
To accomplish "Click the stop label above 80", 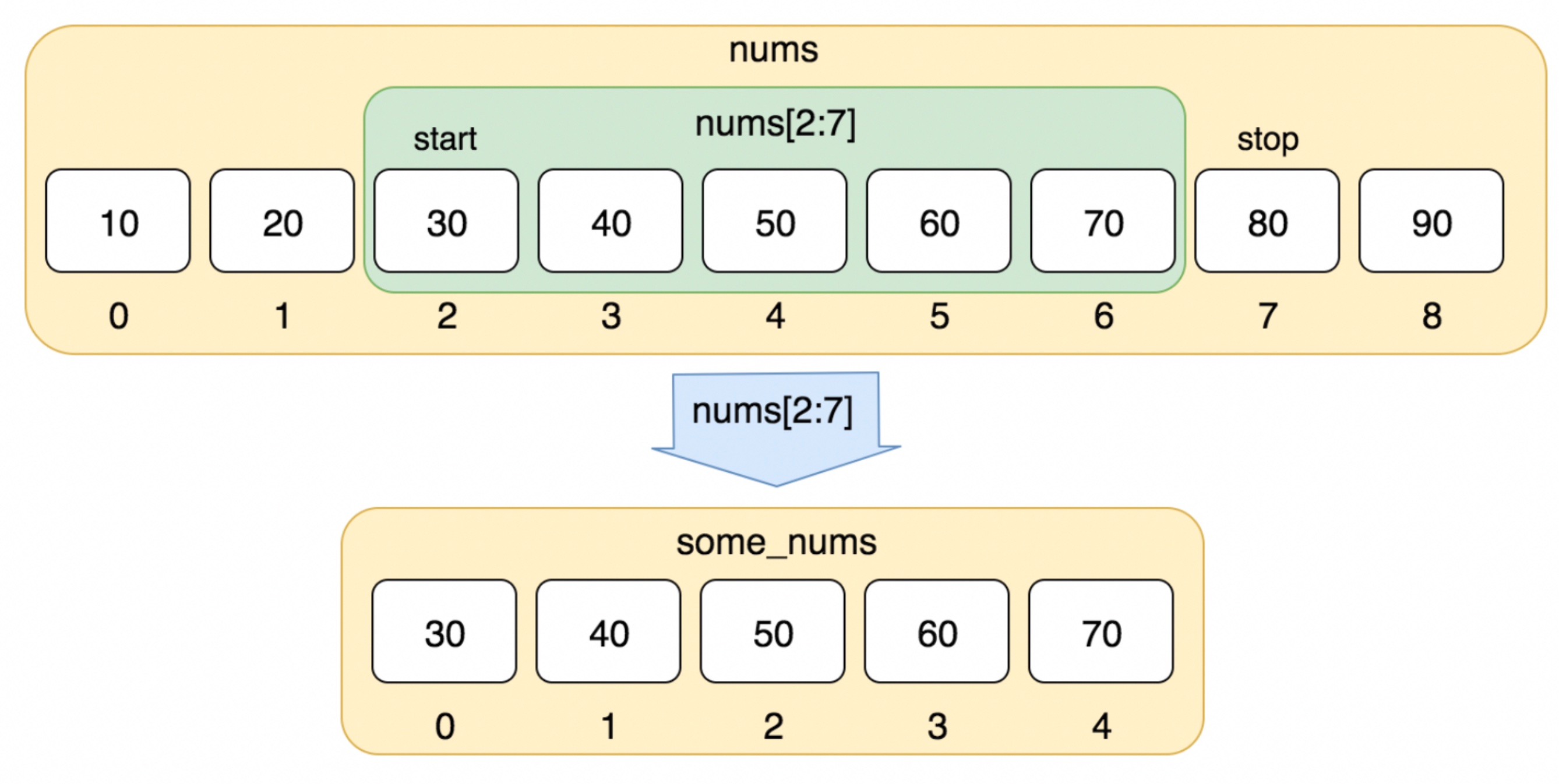I will [1268, 140].
